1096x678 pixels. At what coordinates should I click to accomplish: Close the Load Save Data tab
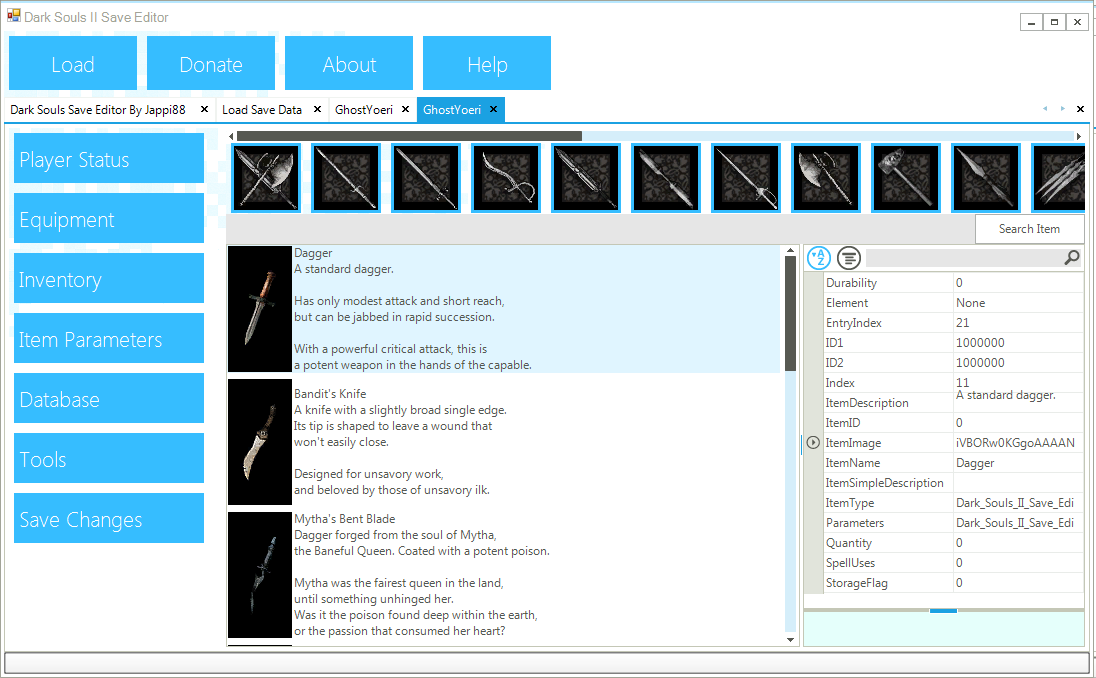pyautogui.click(x=317, y=109)
